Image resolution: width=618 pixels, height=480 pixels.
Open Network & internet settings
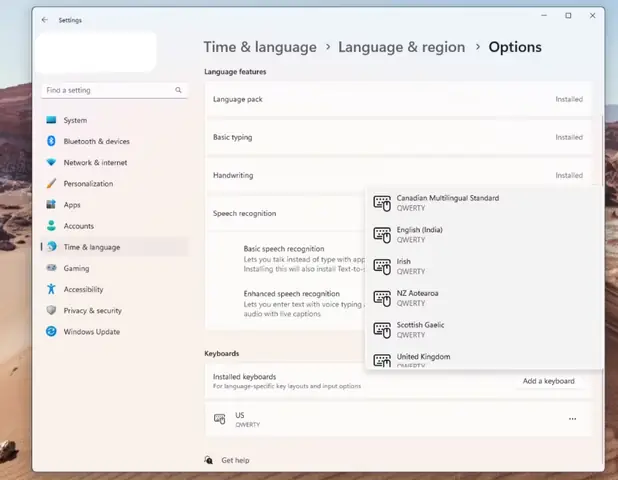coord(114,162)
